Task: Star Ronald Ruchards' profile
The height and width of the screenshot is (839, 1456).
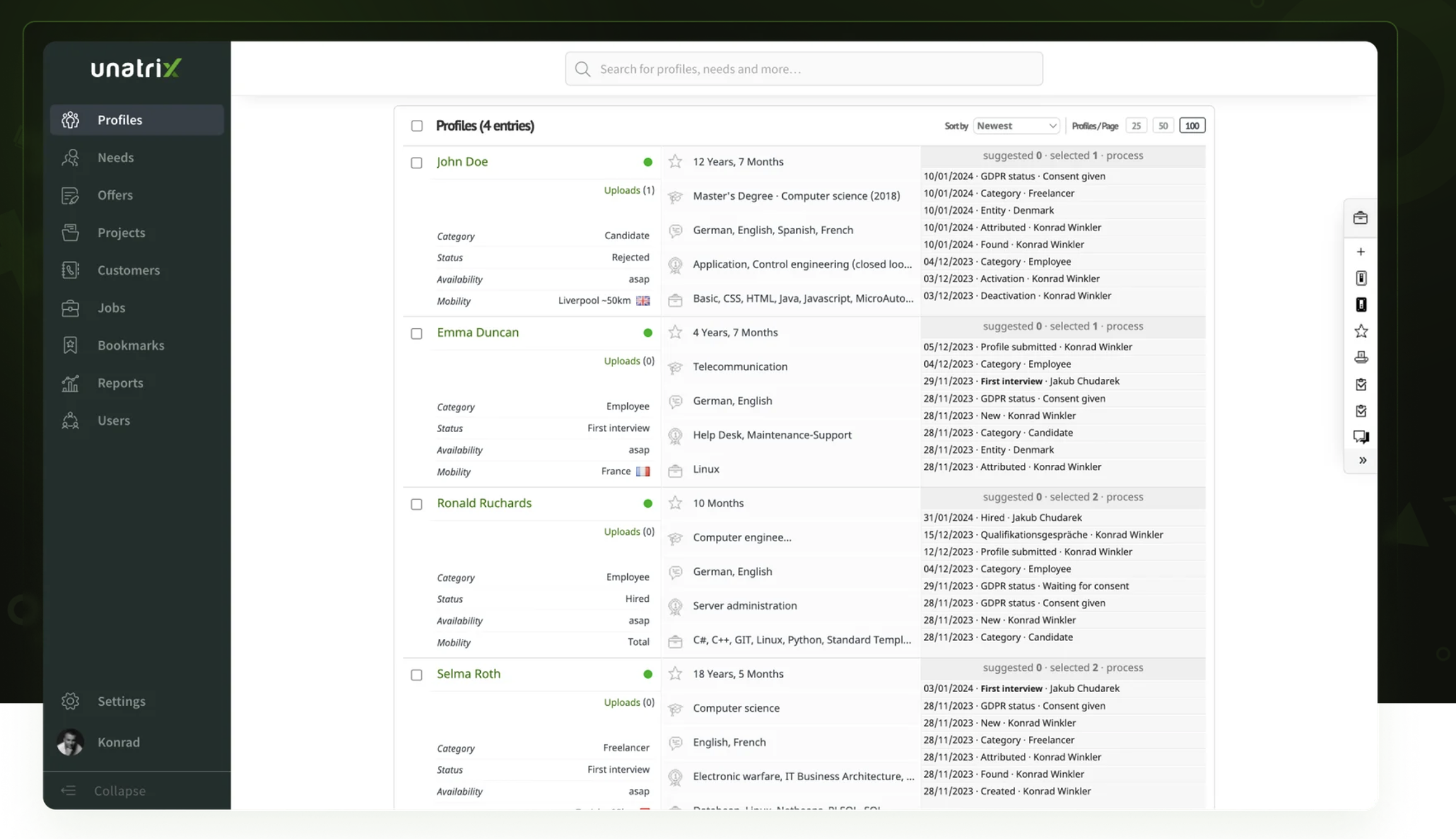Action: tap(675, 503)
